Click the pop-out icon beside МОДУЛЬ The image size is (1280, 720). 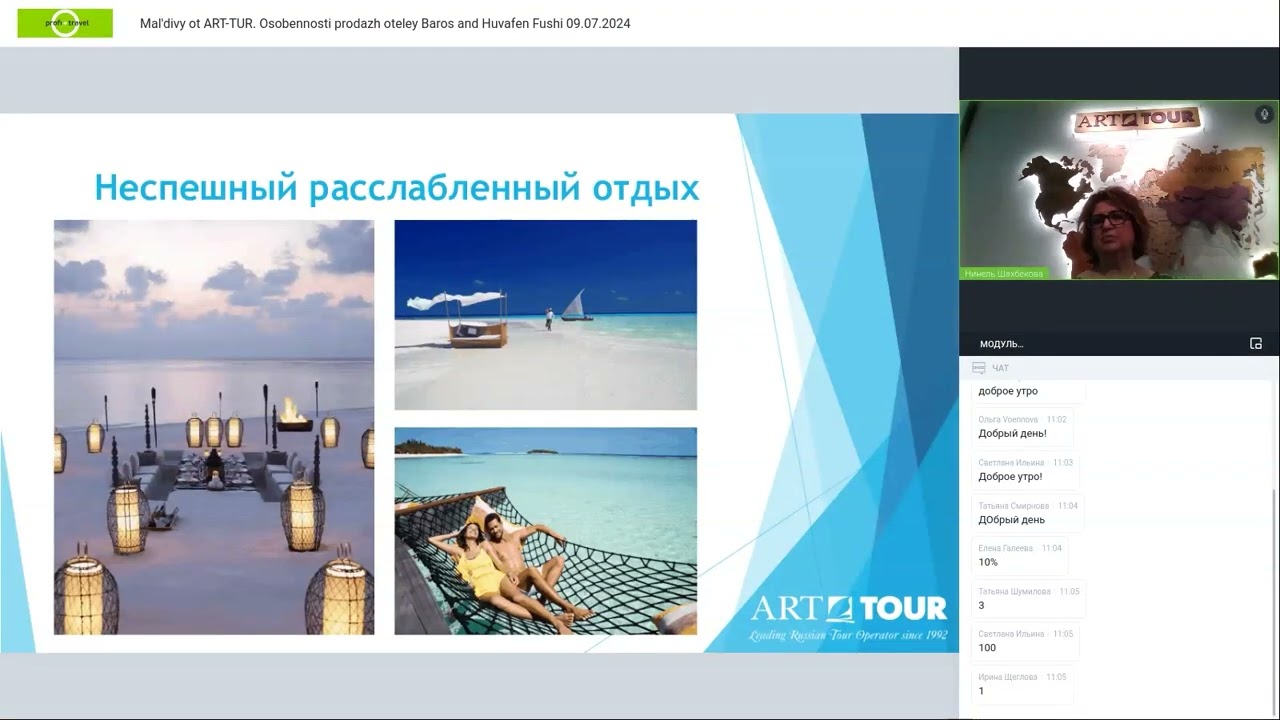(1256, 343)
